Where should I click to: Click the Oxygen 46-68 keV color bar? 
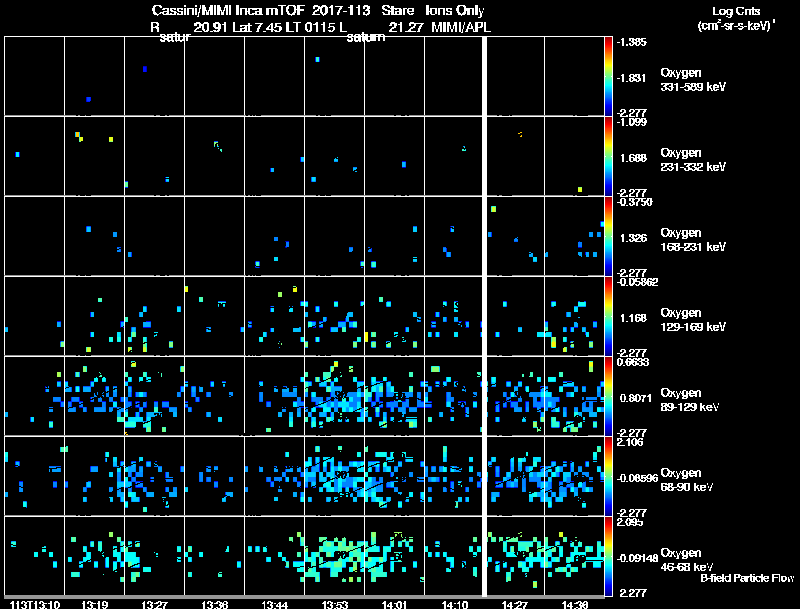pos(608,556)
